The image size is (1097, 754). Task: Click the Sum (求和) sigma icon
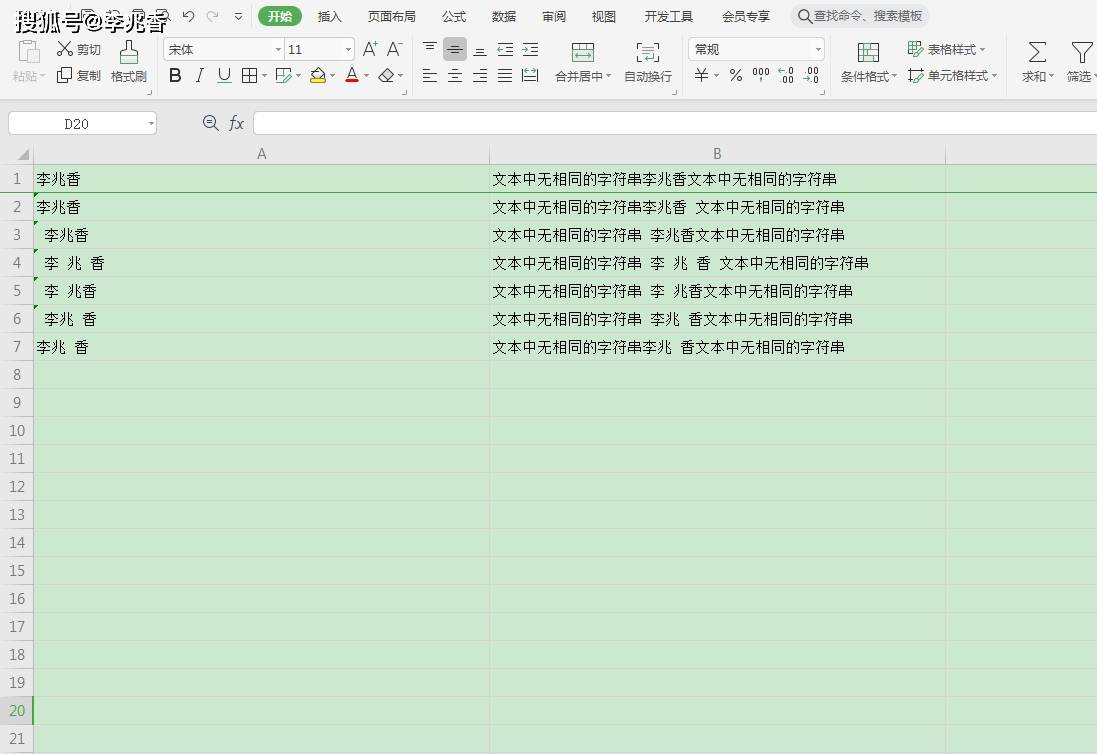[x=1038, y=52]
